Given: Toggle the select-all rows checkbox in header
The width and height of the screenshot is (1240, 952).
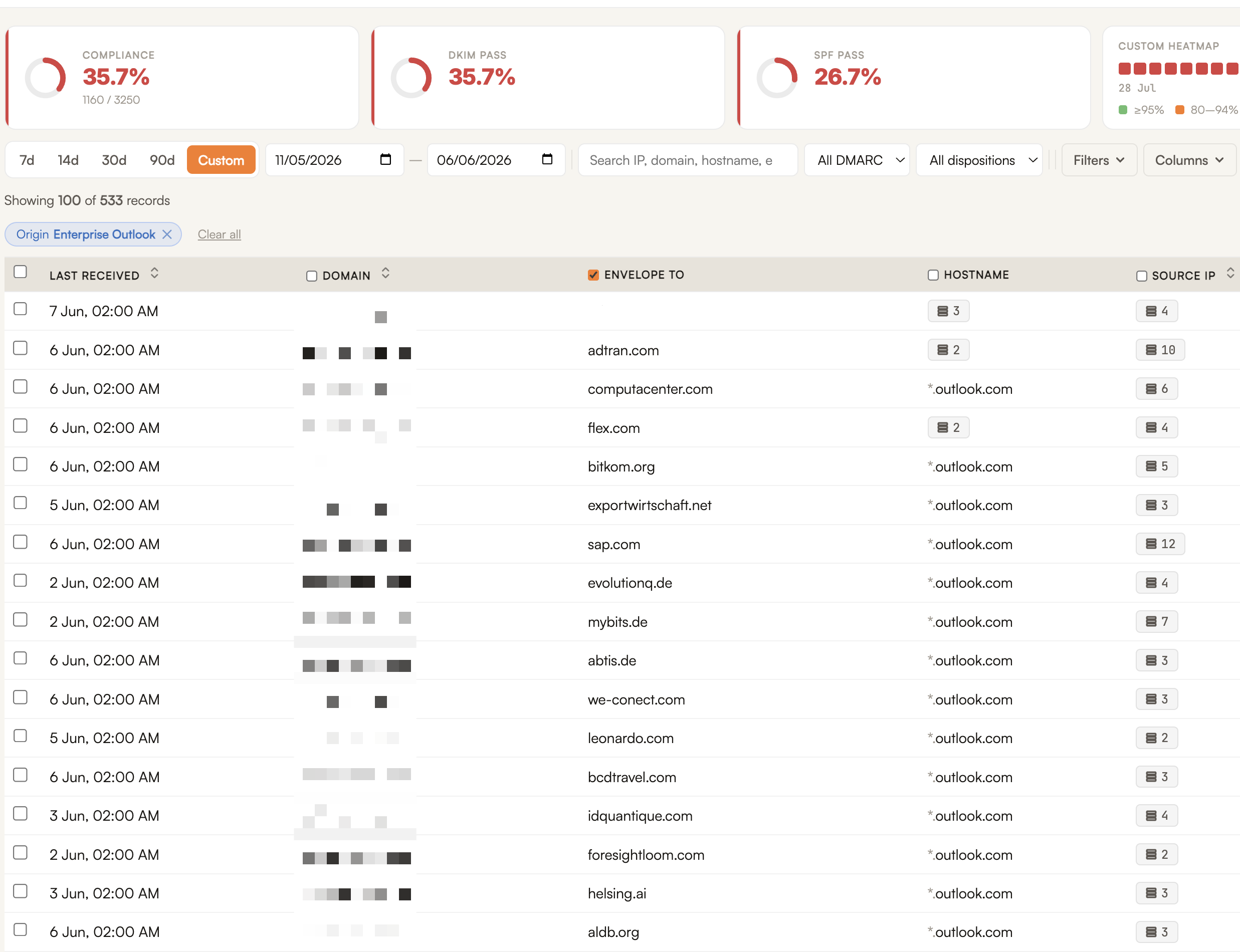Looking at the screenshot, I should pos(21,272).
